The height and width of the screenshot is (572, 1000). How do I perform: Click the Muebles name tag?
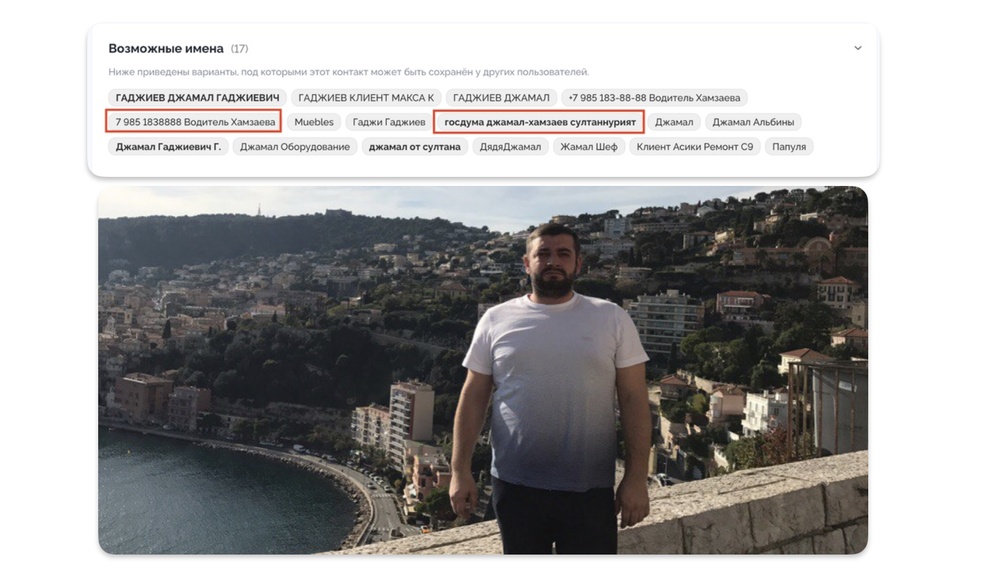pyautogui.click(x=314, y=122)
